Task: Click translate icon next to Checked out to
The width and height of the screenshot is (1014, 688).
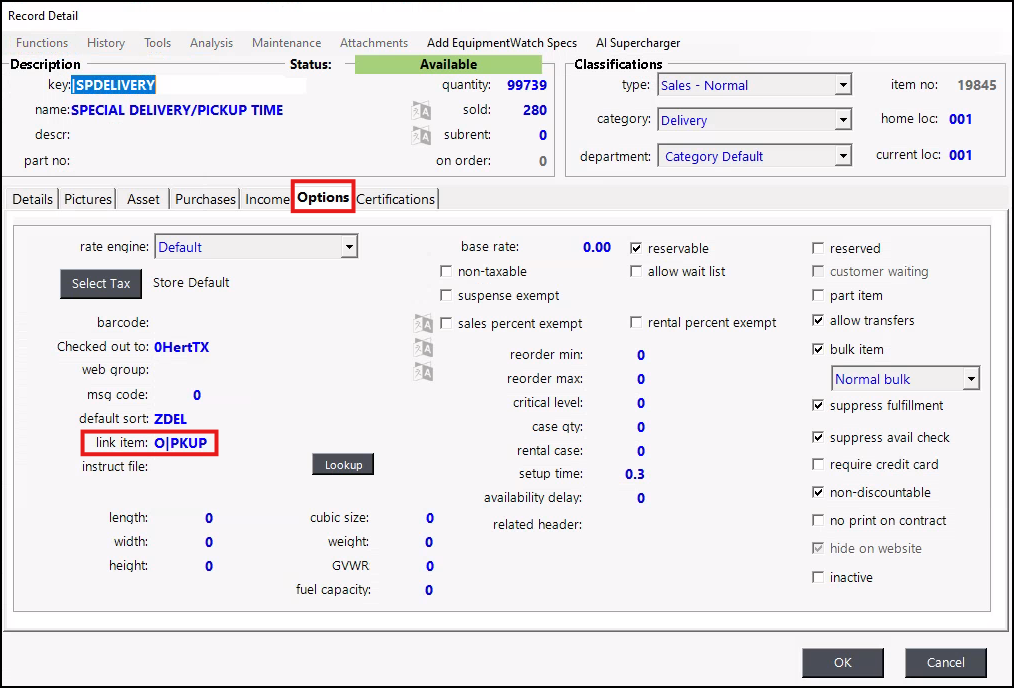Action: pos(423,348)
